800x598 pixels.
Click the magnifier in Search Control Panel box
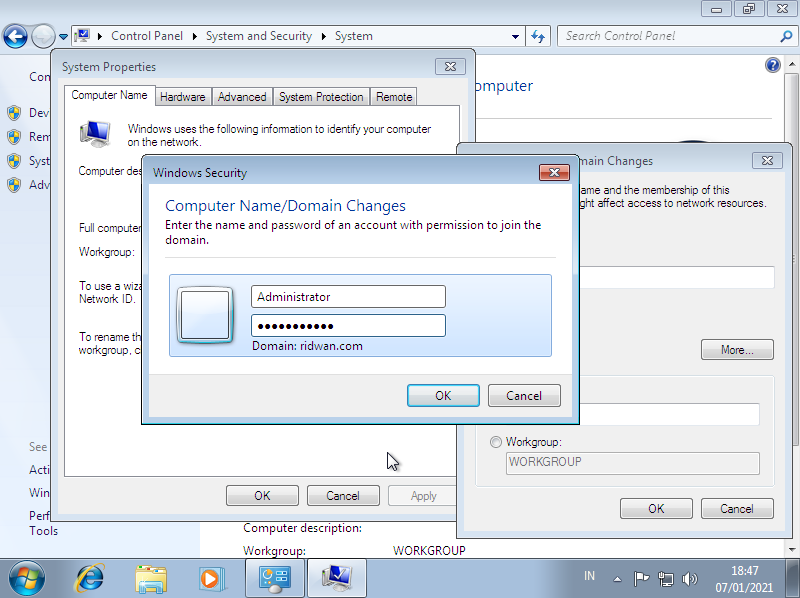point(787,36)
